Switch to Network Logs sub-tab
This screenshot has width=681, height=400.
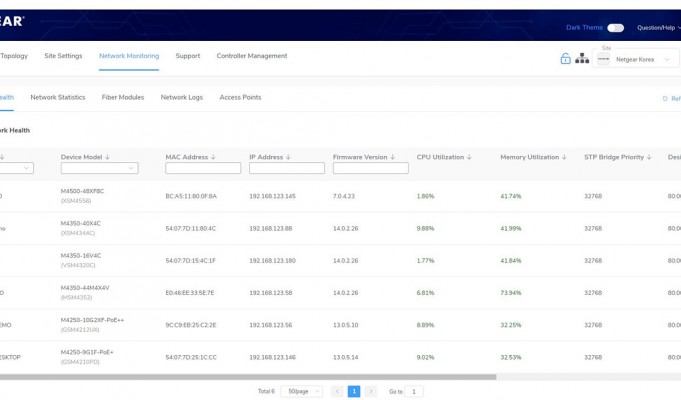click(x=182, y=97)
